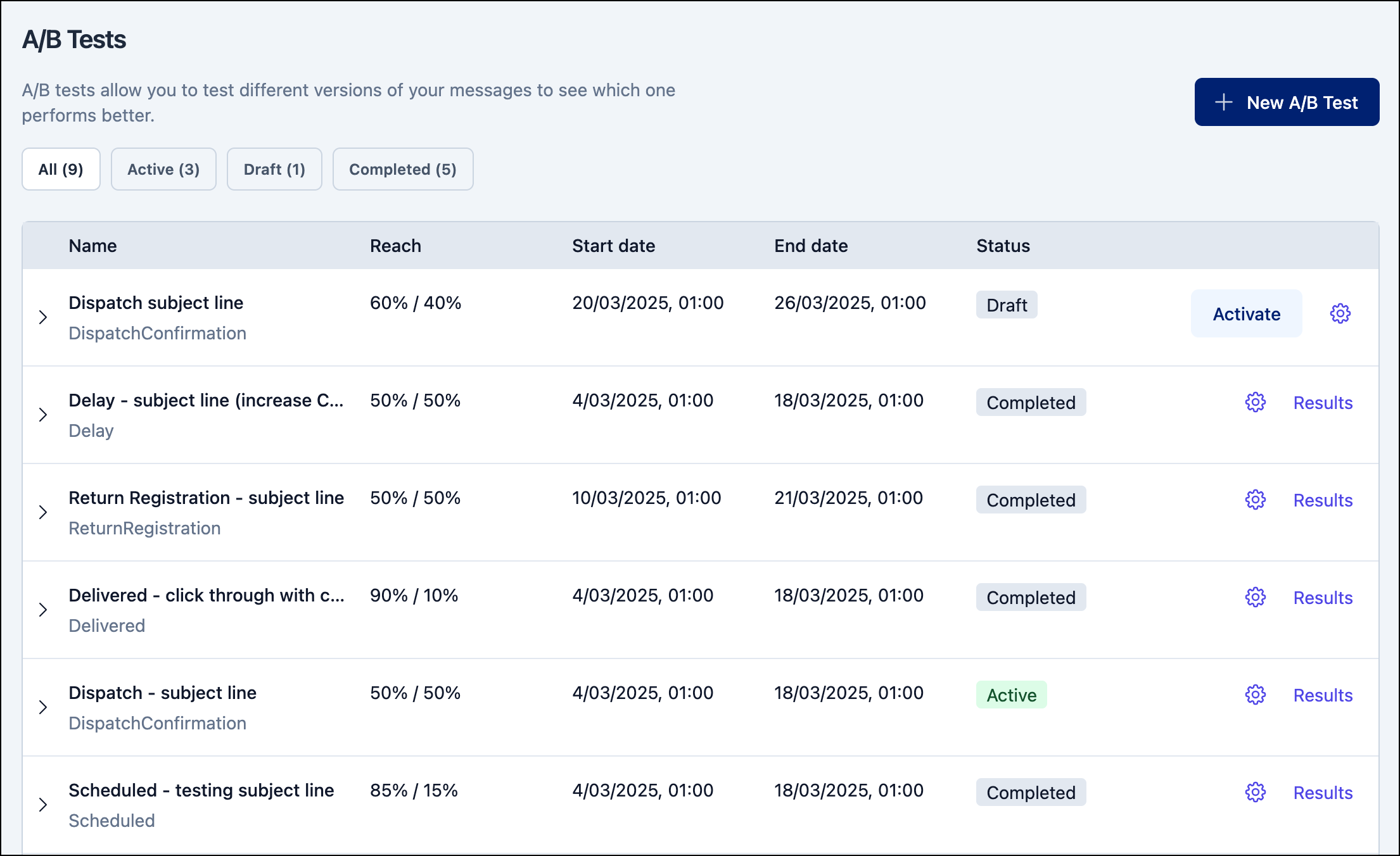The image size is (1400, 856).
Task: Show Draft (1) tests only
Action: tap(274, 169)
